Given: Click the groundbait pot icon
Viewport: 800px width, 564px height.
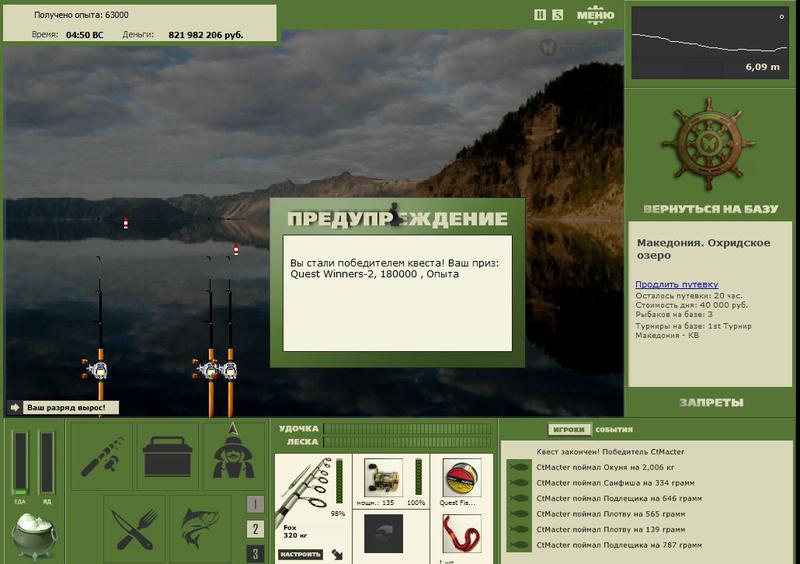Looking at the screenshot, I should (x=34, y=536).
